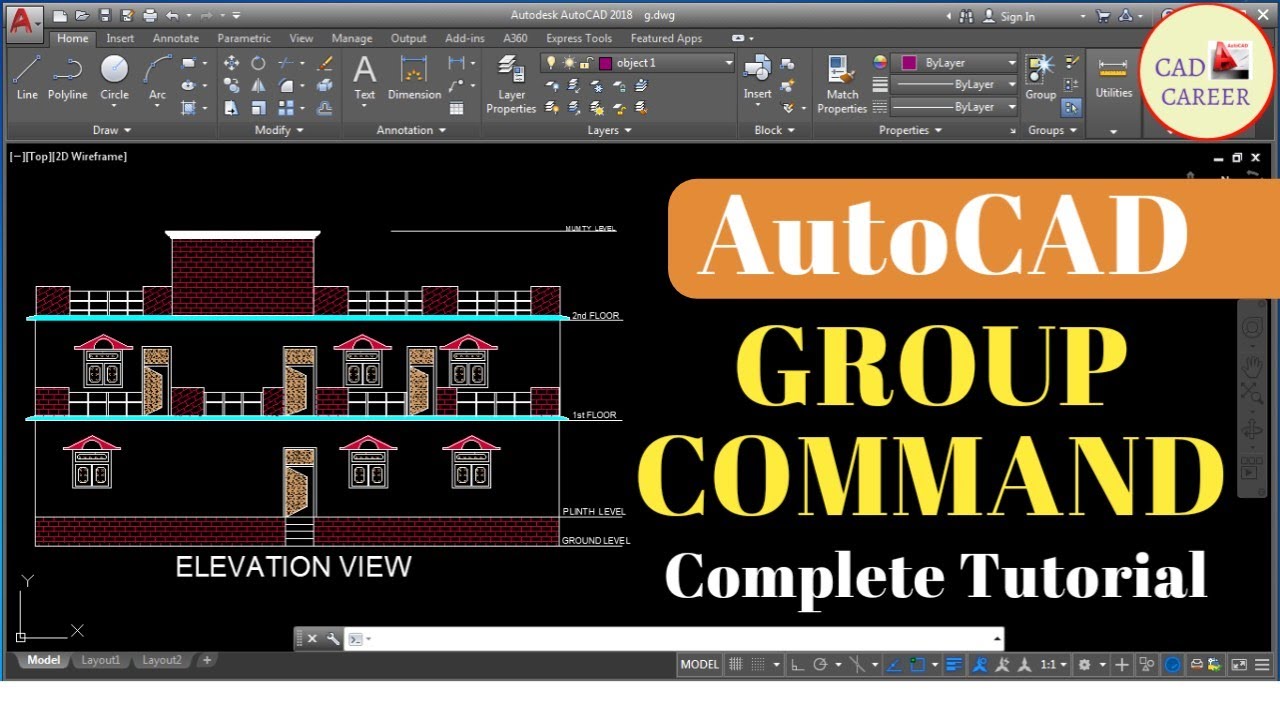Switch to the Annotate tab
Image resolution: width=1280 pixels, height=720 pixels.
pyautogui.click(x=176, y=39)
